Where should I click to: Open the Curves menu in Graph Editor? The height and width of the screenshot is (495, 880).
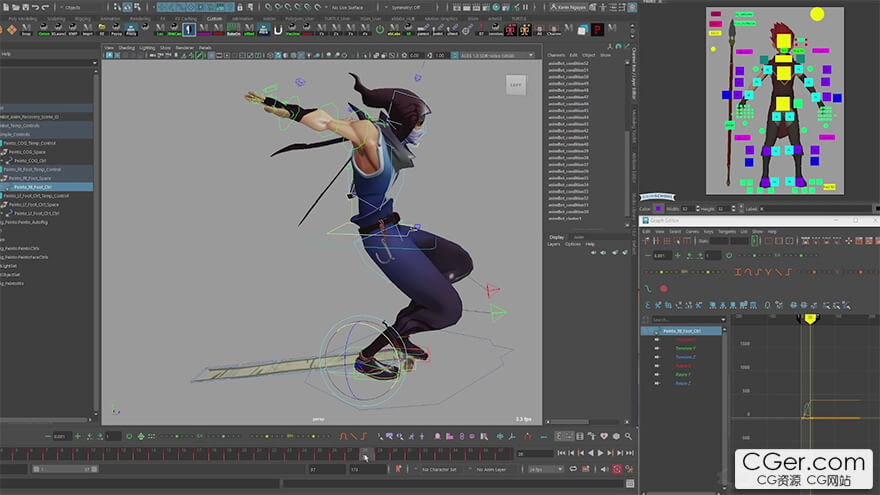(x=692, y=231)
